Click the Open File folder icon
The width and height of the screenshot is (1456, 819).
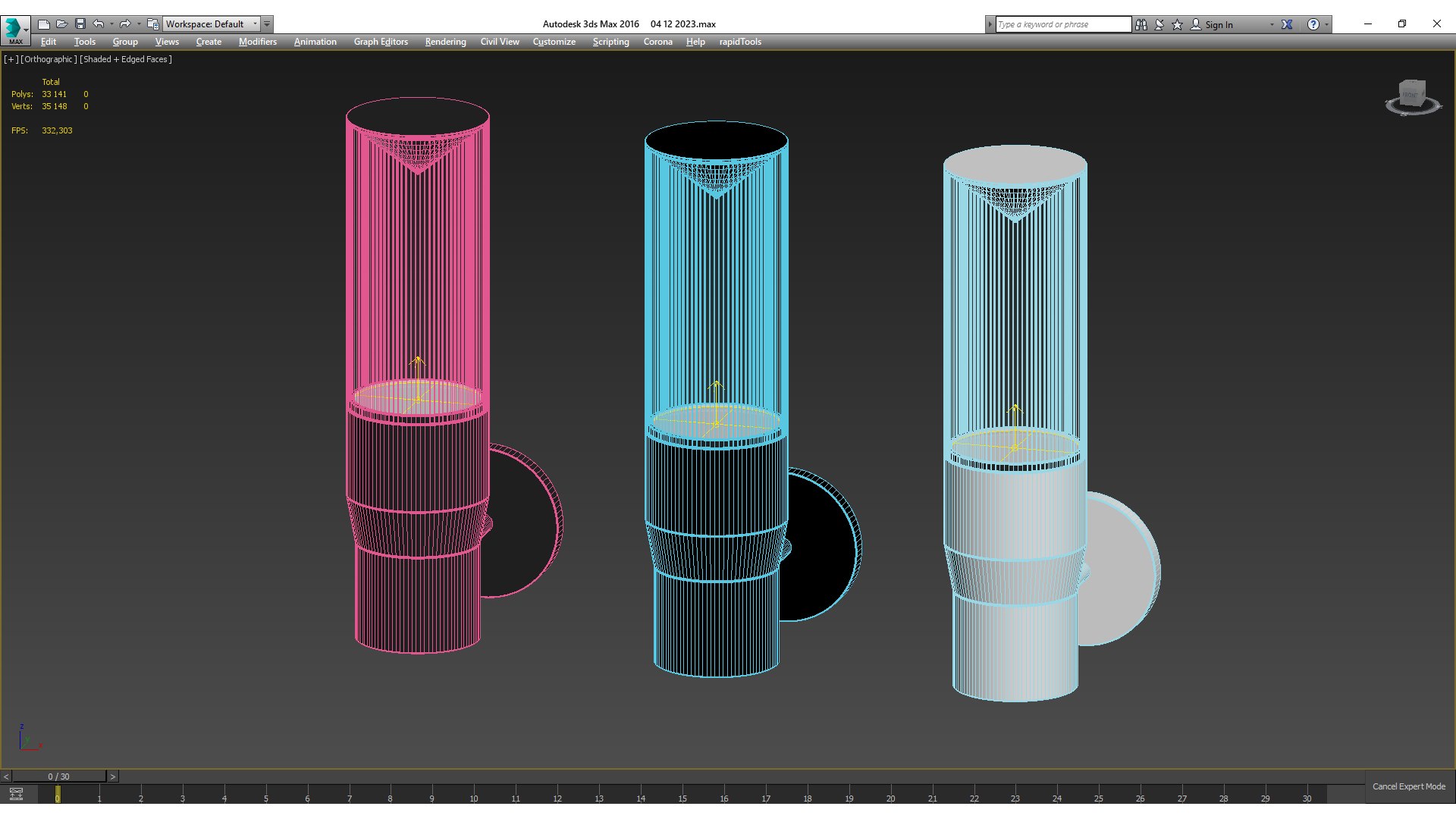[62, 24]
